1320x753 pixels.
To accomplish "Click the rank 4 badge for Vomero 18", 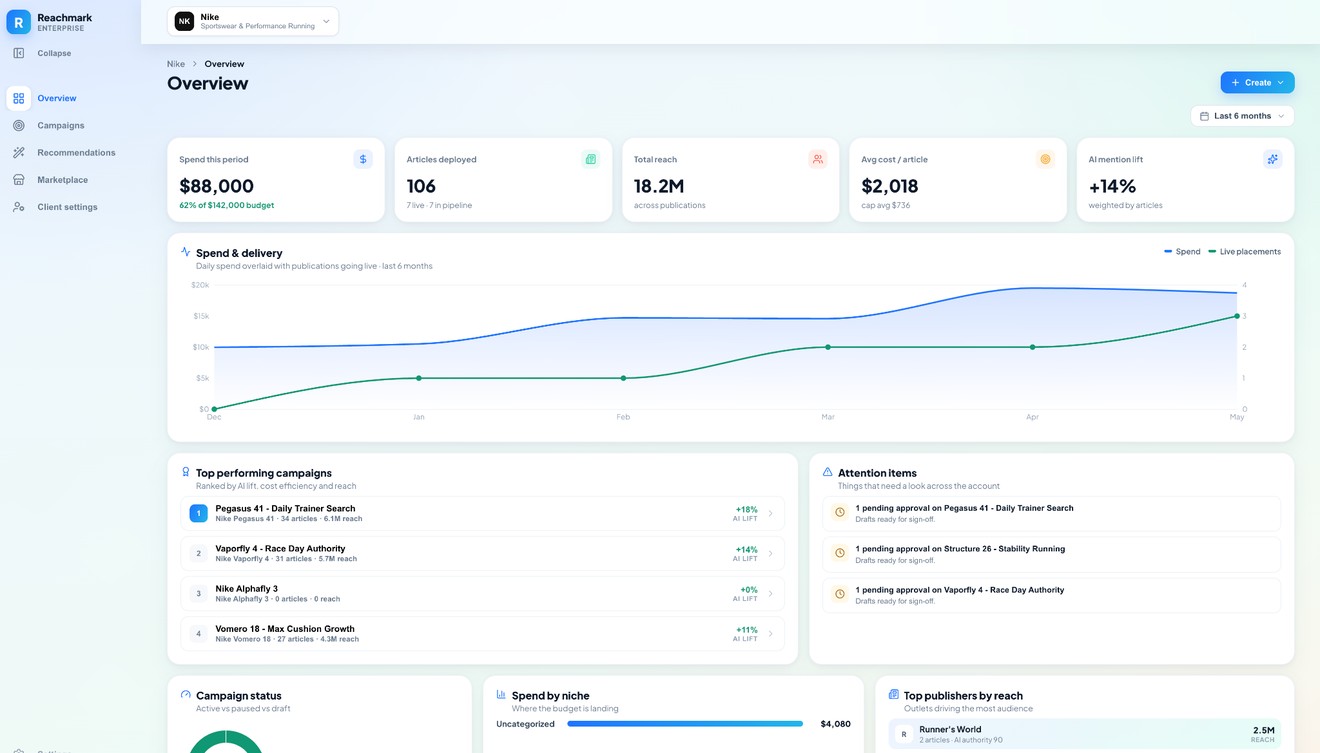I will coord(198,634).
